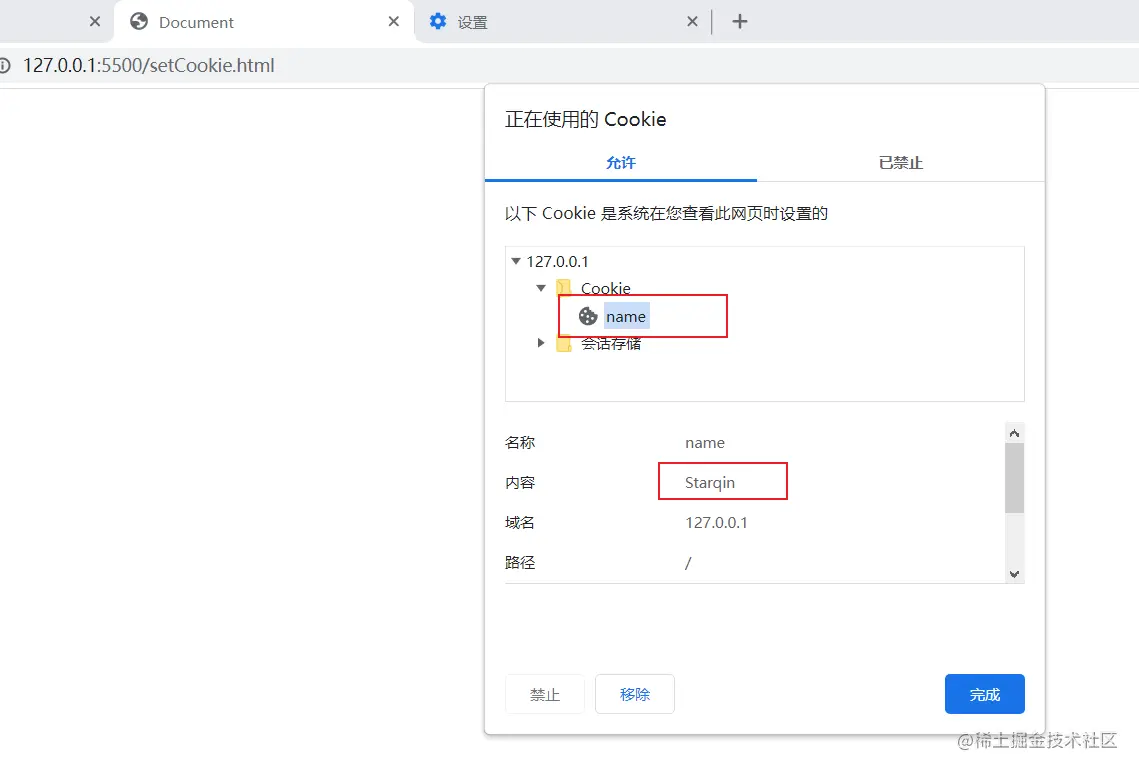Switch to the 已禁止 tab

[x=899, y=162]
